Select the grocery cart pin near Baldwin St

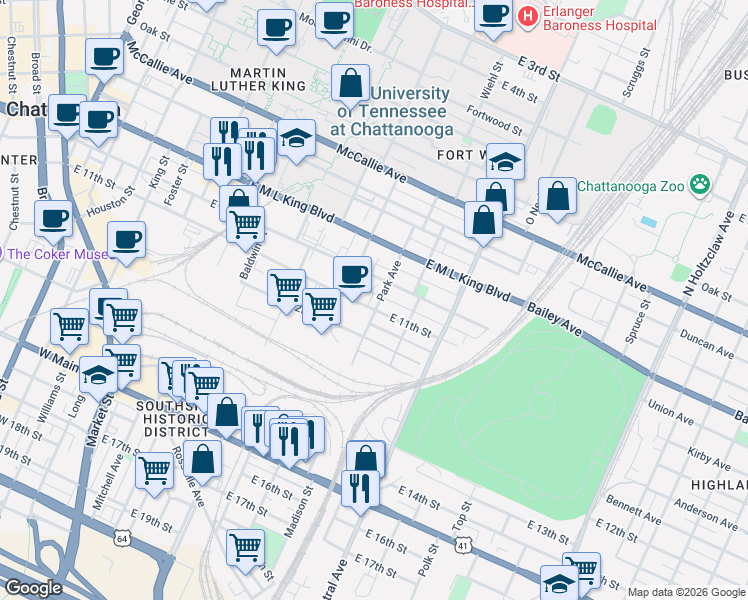[x=245, y=228]
